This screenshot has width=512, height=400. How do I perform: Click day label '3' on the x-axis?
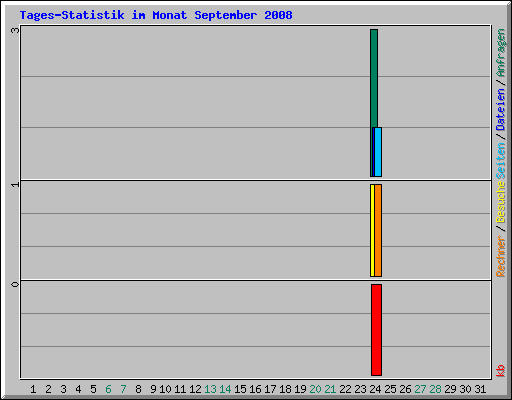click(x=63, y=389)
